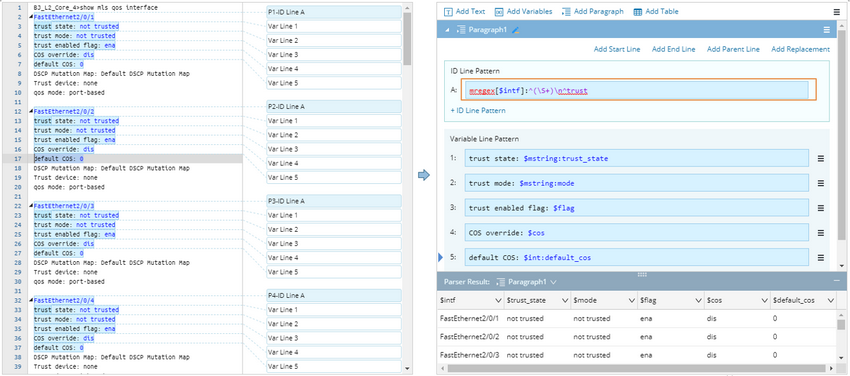Minimize the Parser Result panel
The width and height of the screenshot is (850, 376).
click(836, 281)
